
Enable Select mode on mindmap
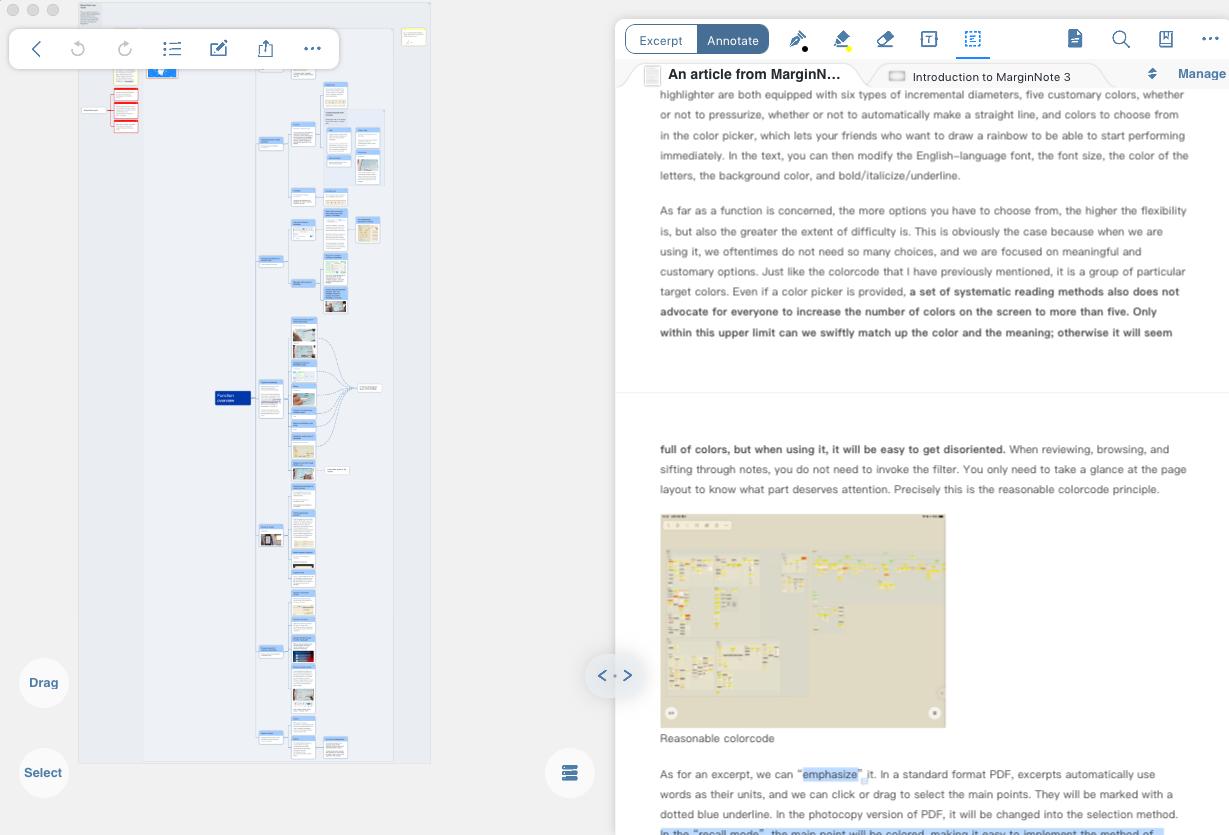click(x=43, y=773)
